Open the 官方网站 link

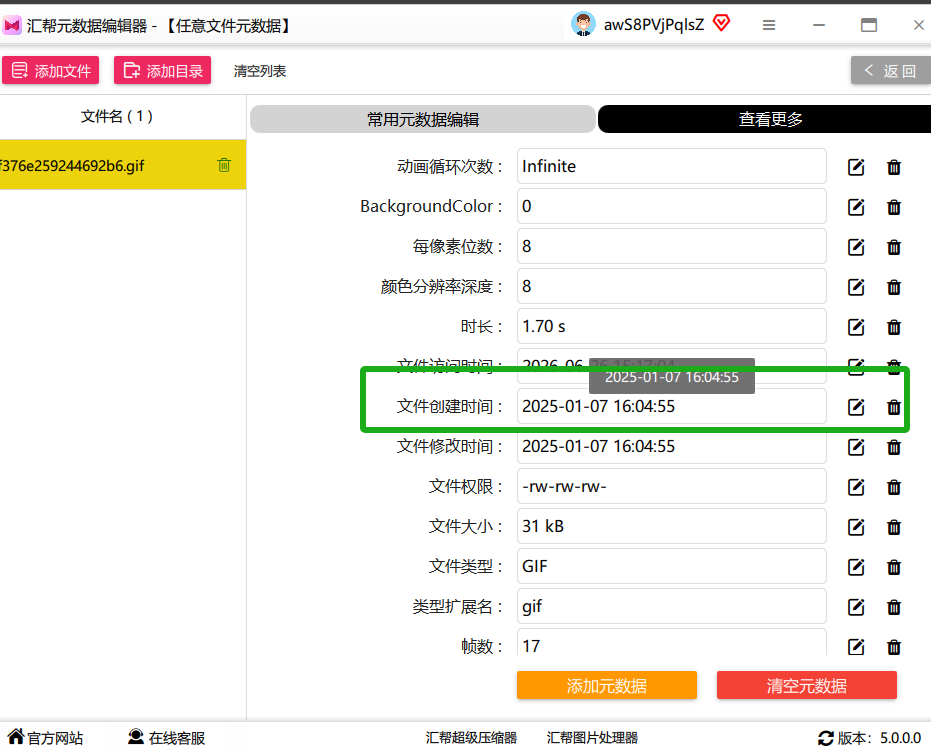tap(46, 738)
